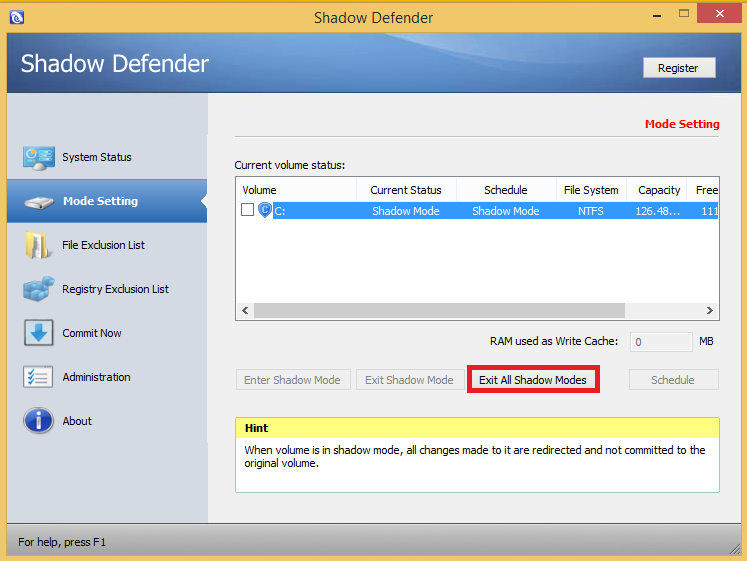The width and height of the screenshot is (747, 561).
Task: Click the Free column header
Action: point(703,190)
